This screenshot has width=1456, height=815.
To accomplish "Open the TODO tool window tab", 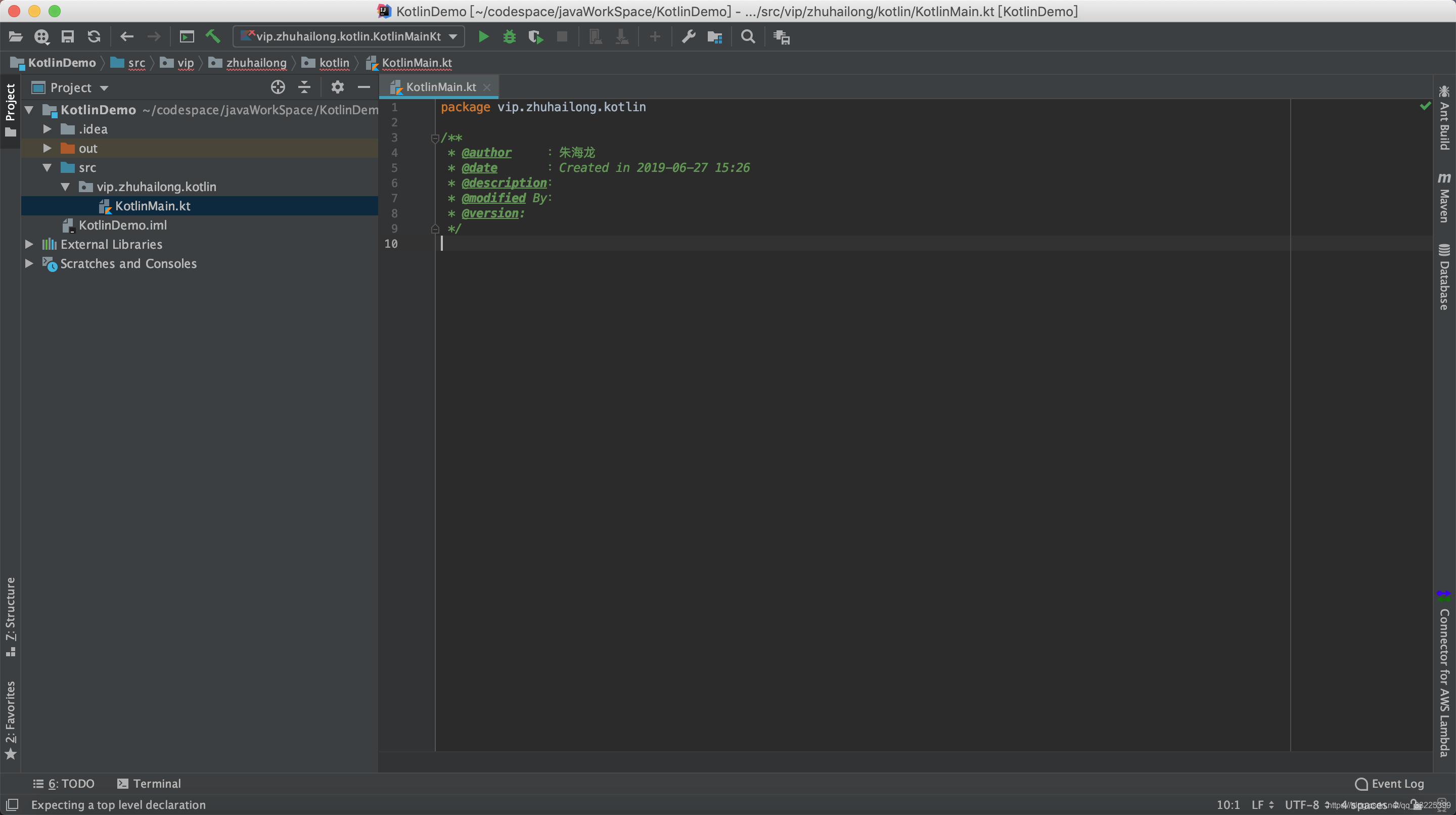I will click(x=64, y=783).
